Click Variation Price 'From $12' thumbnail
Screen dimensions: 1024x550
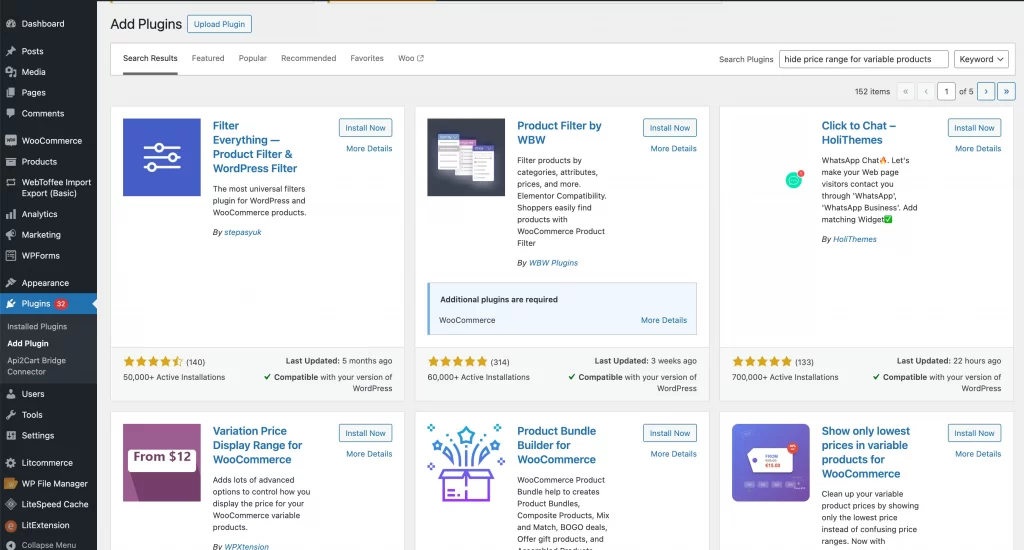click(x=162, y=462)
